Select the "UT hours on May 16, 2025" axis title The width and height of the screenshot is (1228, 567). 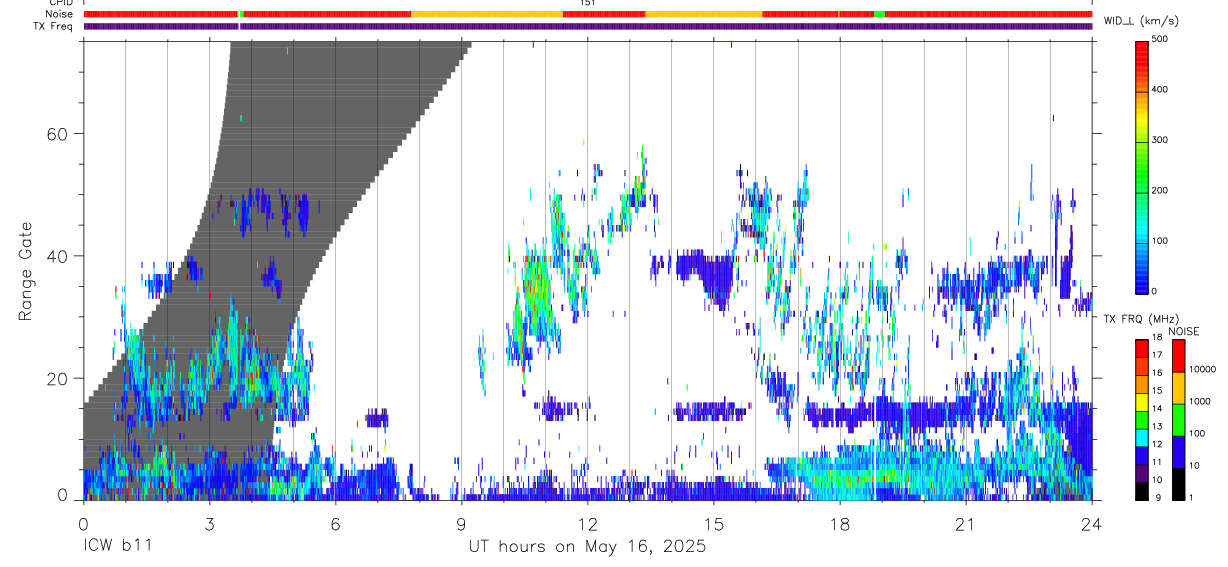(x=588, y=547)
